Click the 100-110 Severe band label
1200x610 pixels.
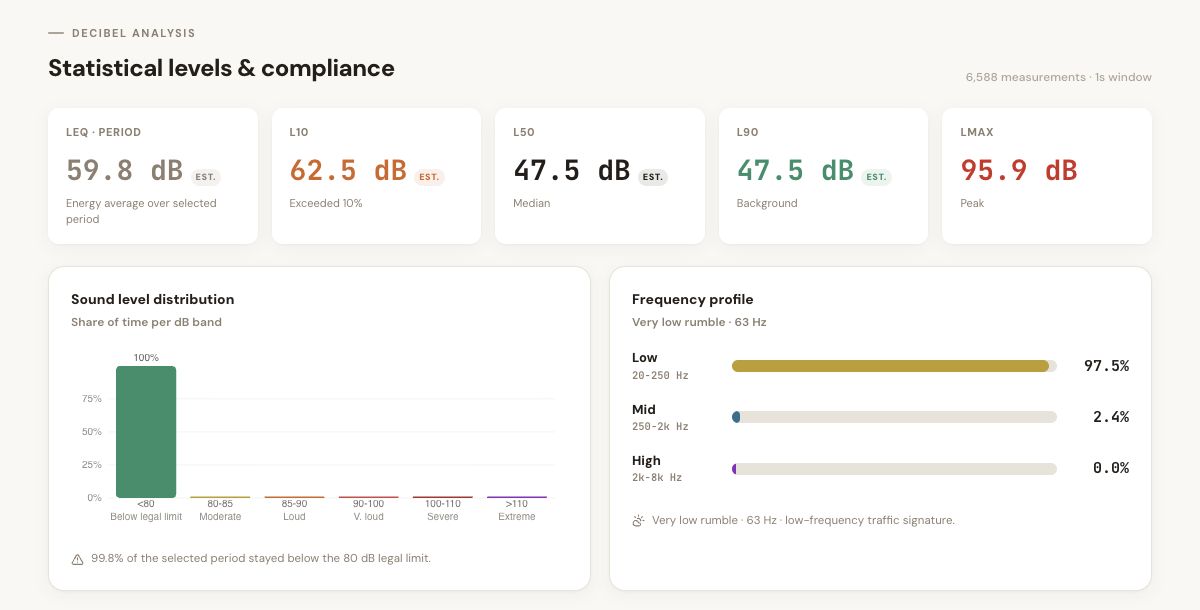click(443, 510)
